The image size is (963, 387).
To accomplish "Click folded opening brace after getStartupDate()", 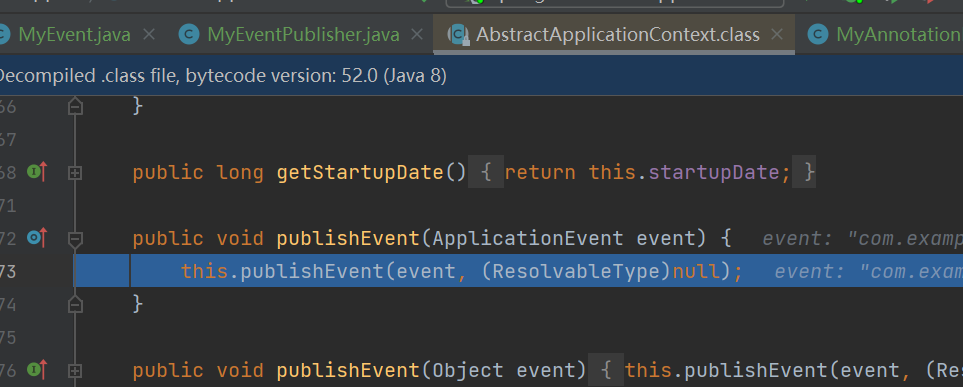I will 486,173.
